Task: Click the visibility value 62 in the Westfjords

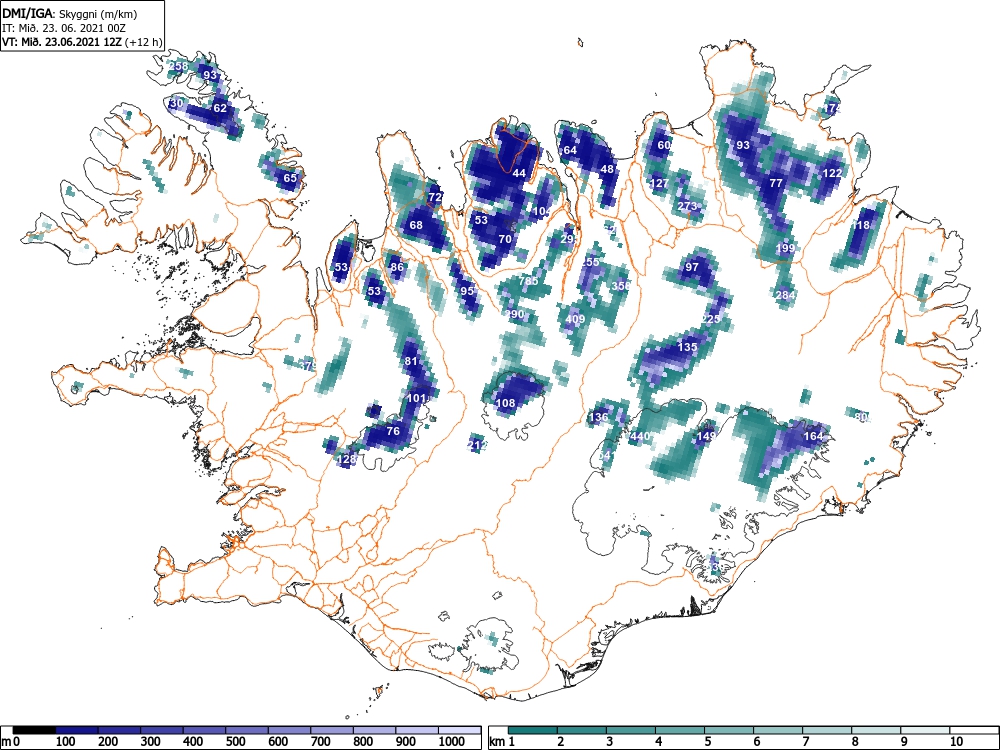Action: (x=220, y=108)
